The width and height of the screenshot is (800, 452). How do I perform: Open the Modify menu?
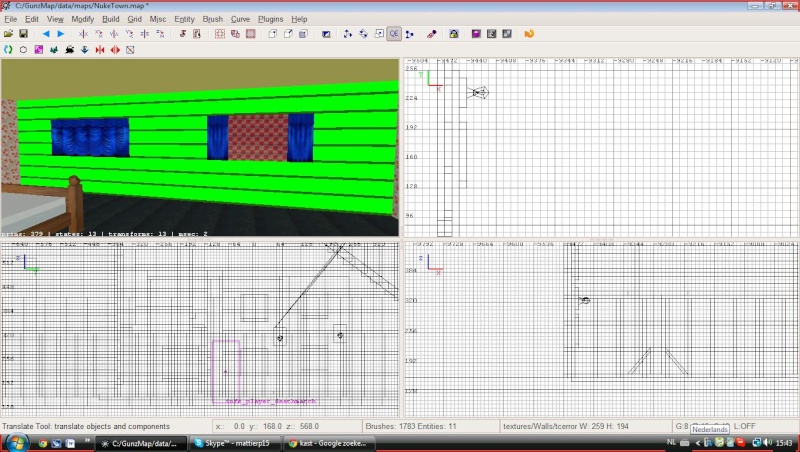point(83,19)
